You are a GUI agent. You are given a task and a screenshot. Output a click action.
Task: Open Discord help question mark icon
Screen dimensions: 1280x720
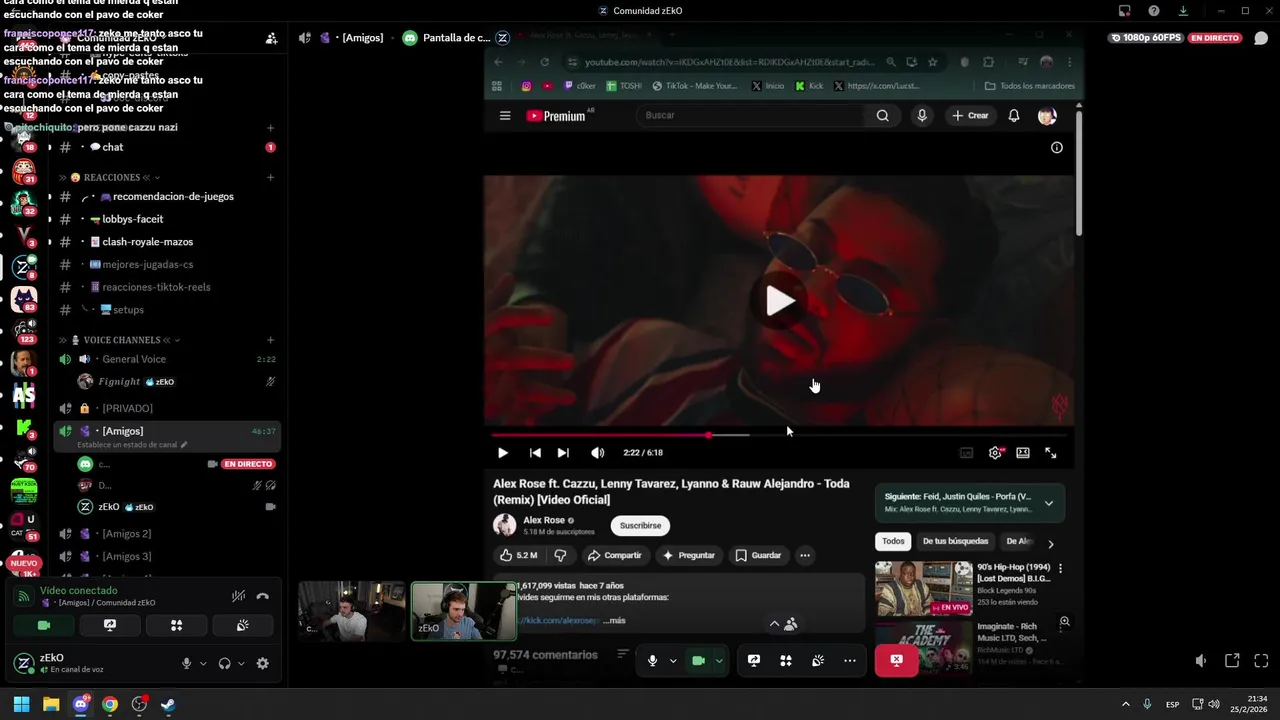1154,11
